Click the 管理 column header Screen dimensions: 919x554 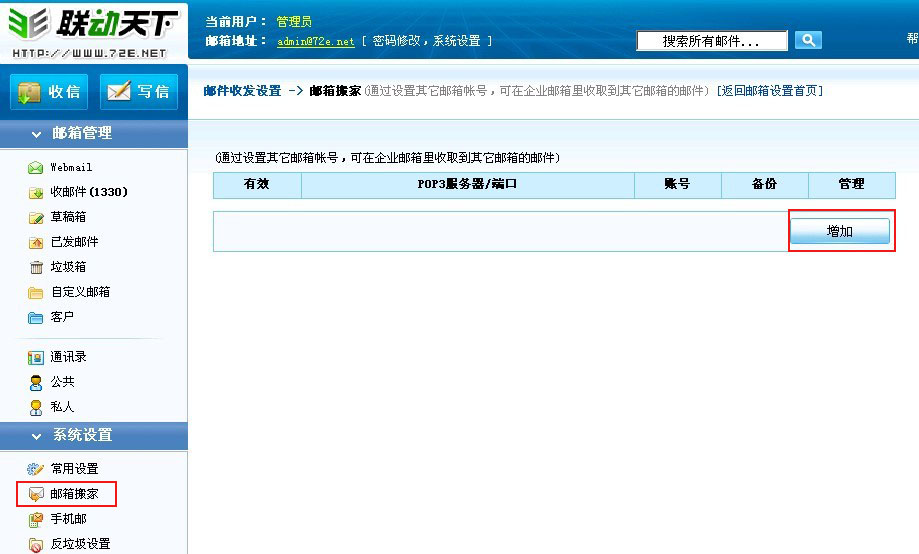852,184
